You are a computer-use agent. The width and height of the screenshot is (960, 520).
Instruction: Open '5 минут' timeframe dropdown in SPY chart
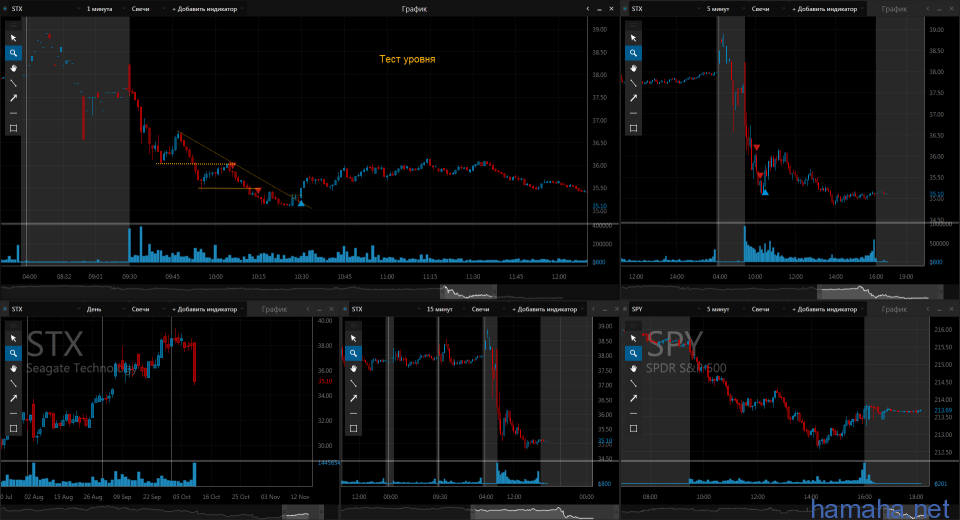click(722, 309)
